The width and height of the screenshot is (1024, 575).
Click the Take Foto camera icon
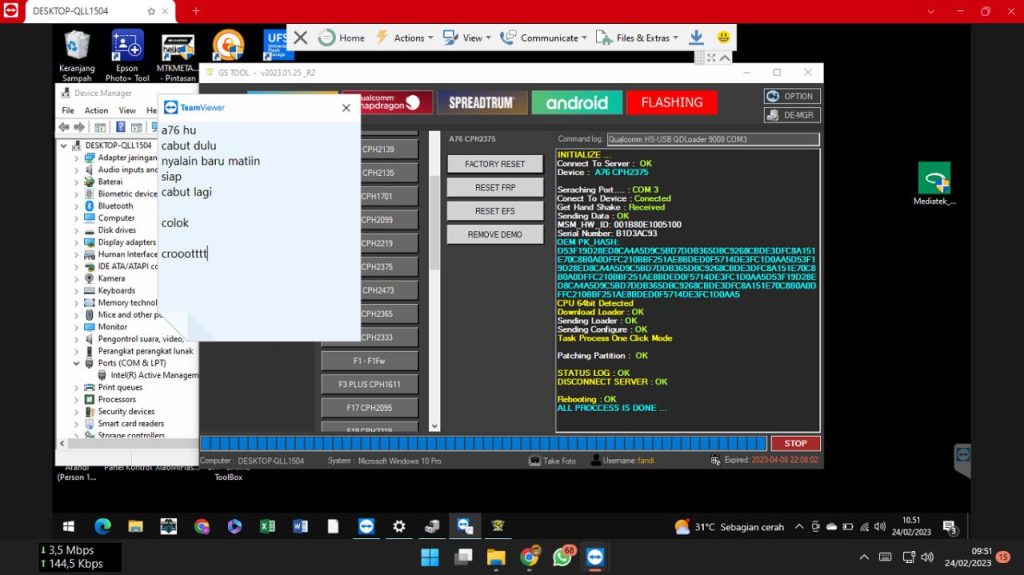[535, 461]
